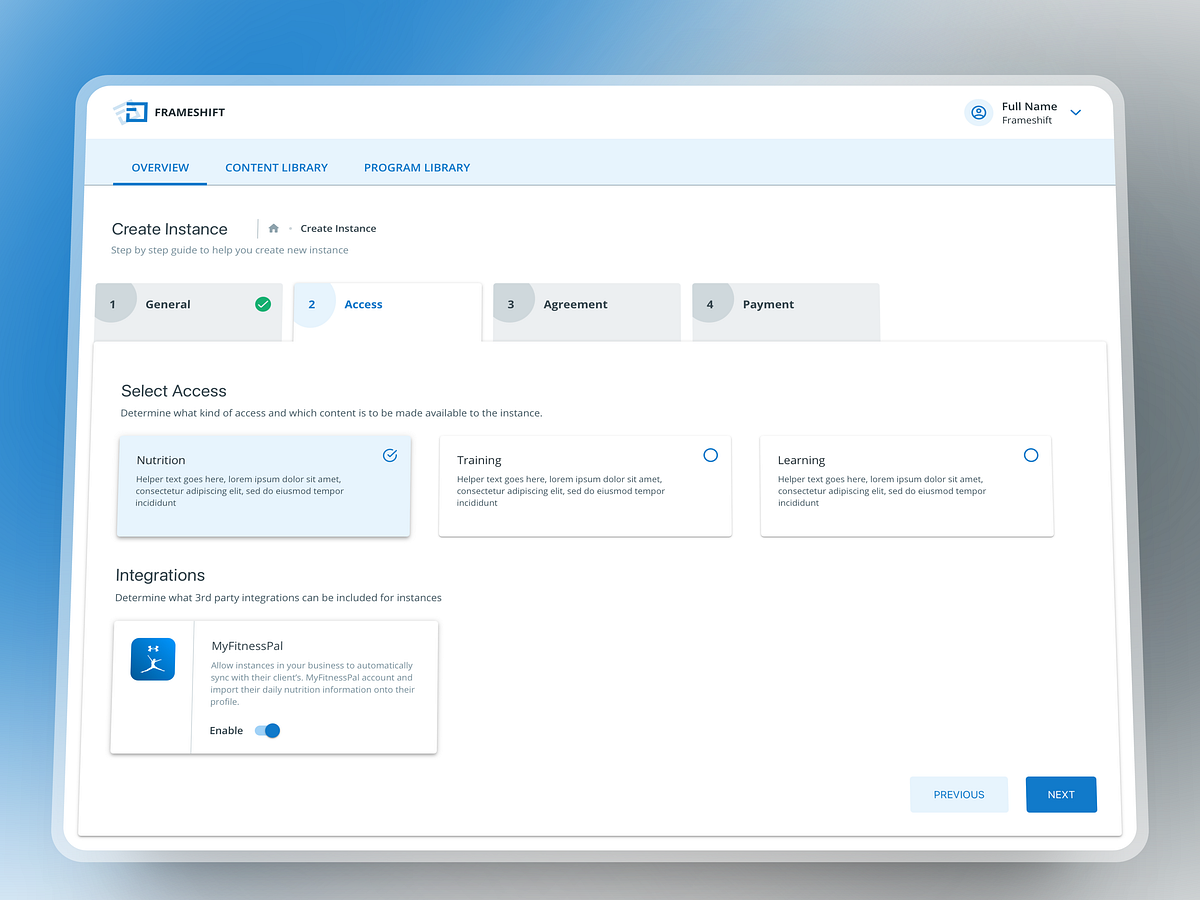1200x900 pixels.
Task: Click the selected checkmark on the Nutrition card
Action: tap(389, 455)
